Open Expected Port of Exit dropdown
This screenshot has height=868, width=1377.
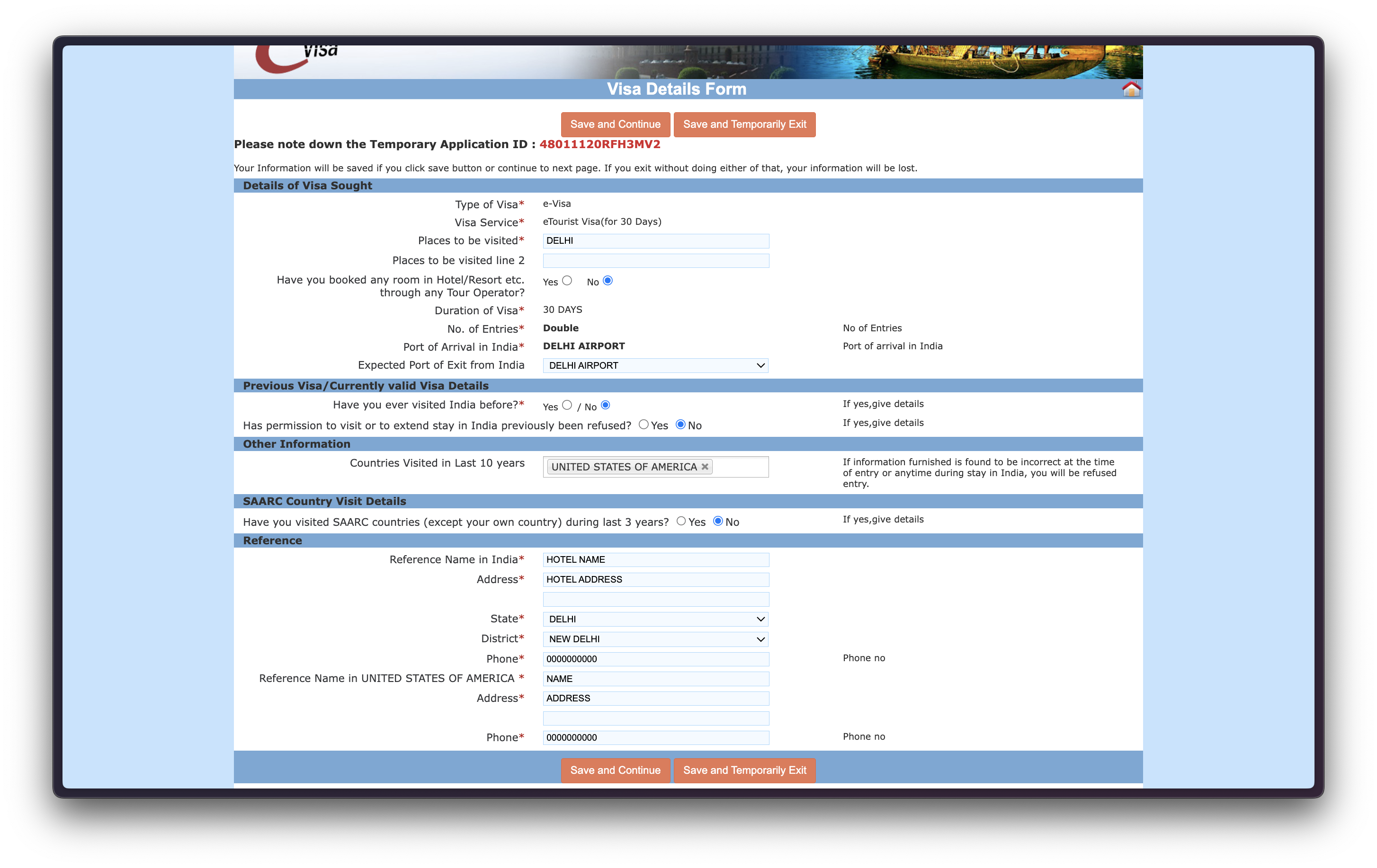(655, 366)
